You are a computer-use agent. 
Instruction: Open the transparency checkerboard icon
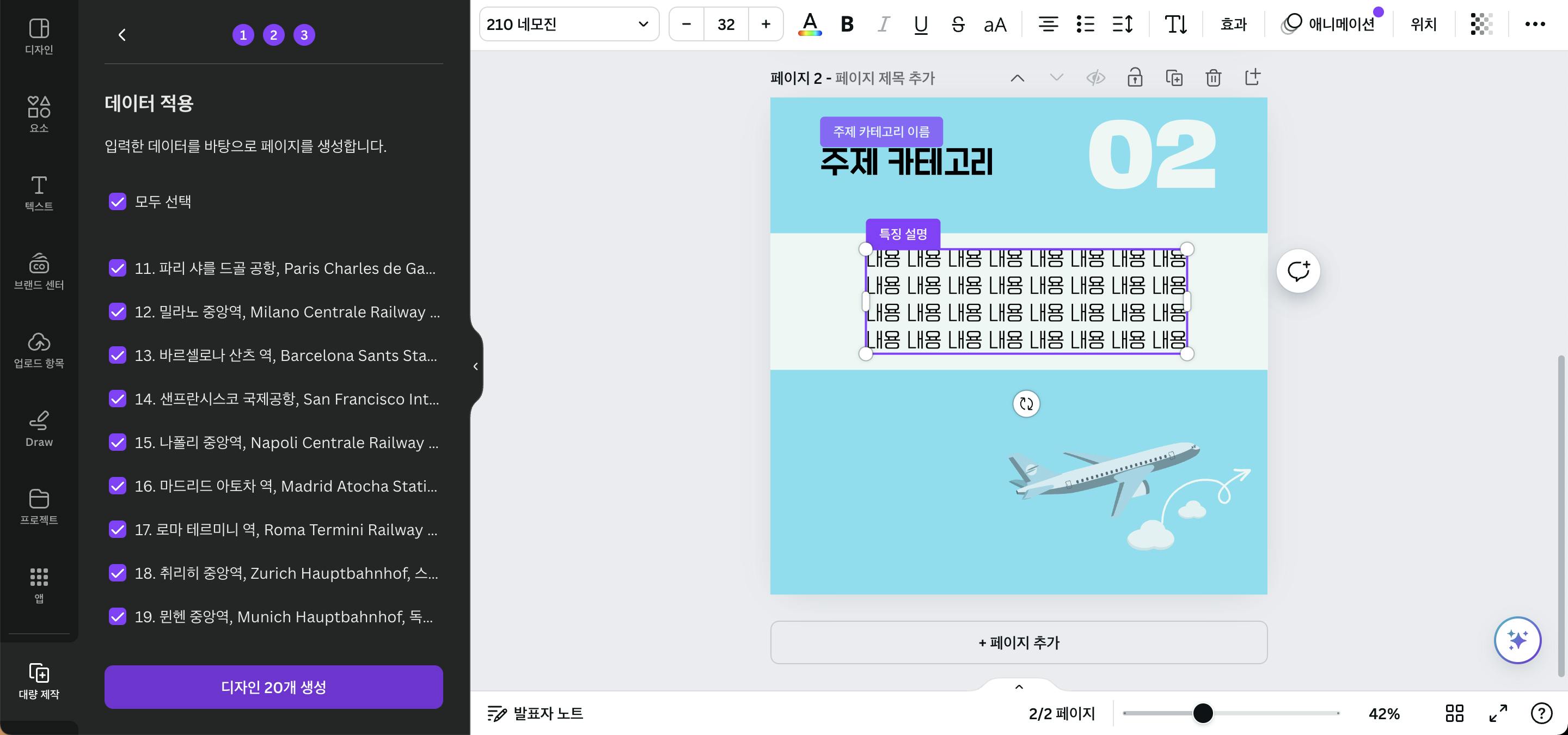coord(1481,24)
